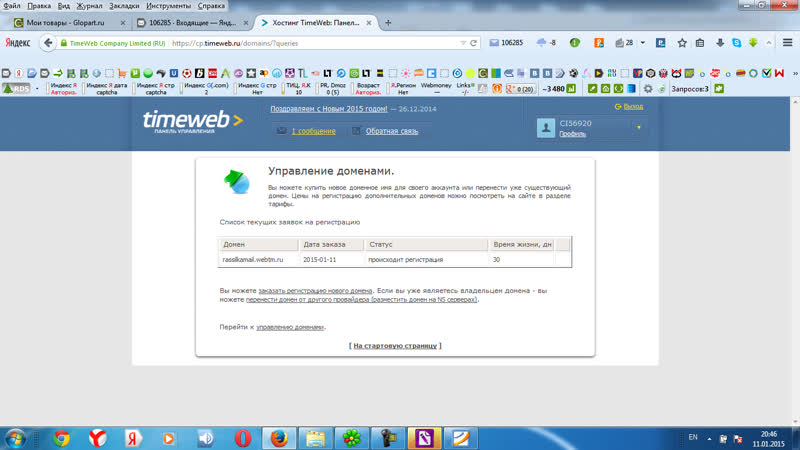Click перенести домен от другого провайдера link
Image resolution: width=800 pixels, height=450 pixels.
tap(361, 299)
